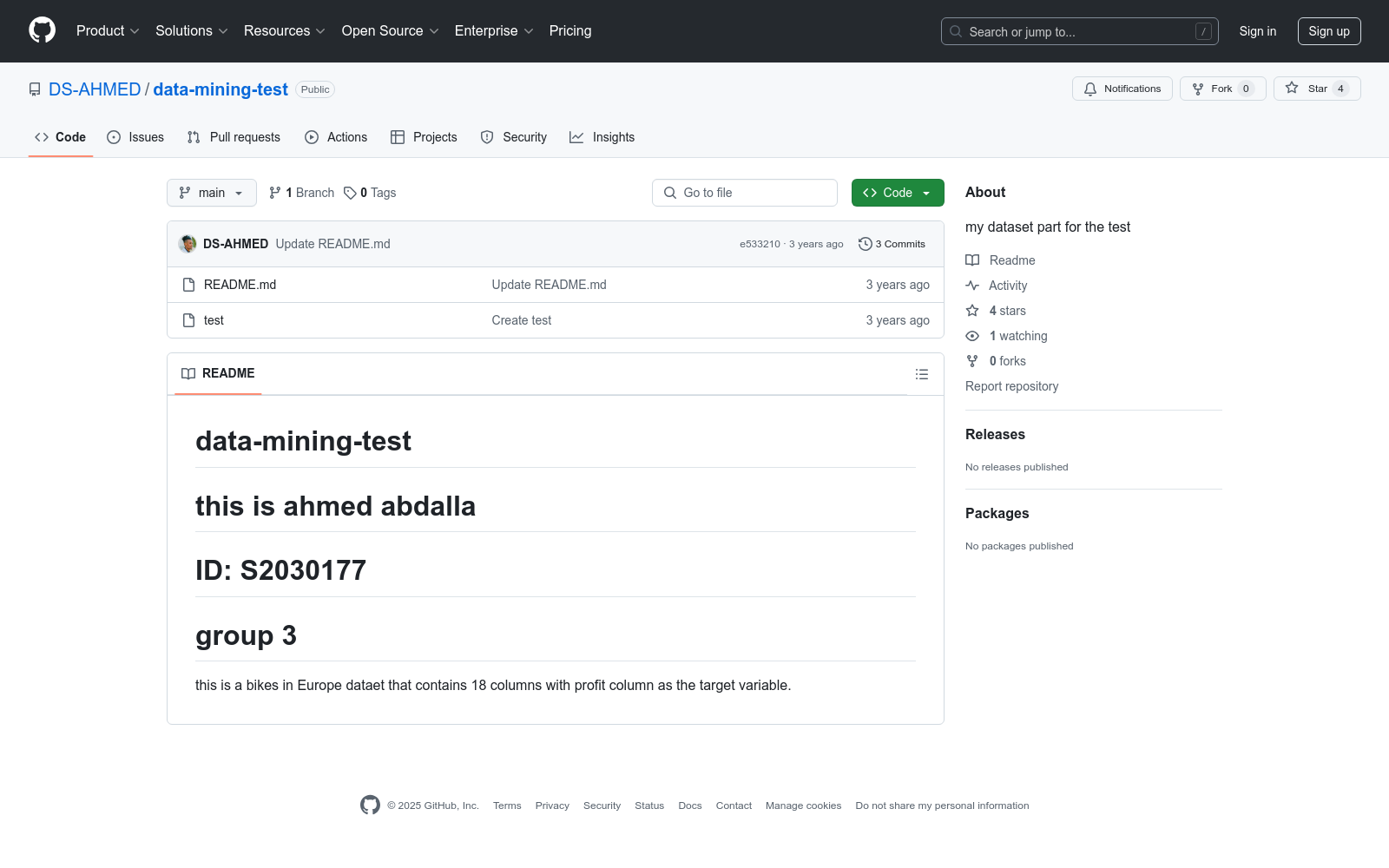Open the README.md file
The height and width of the screenshot is (868, 1389).
pyautogui.click(x=240, y=285)
